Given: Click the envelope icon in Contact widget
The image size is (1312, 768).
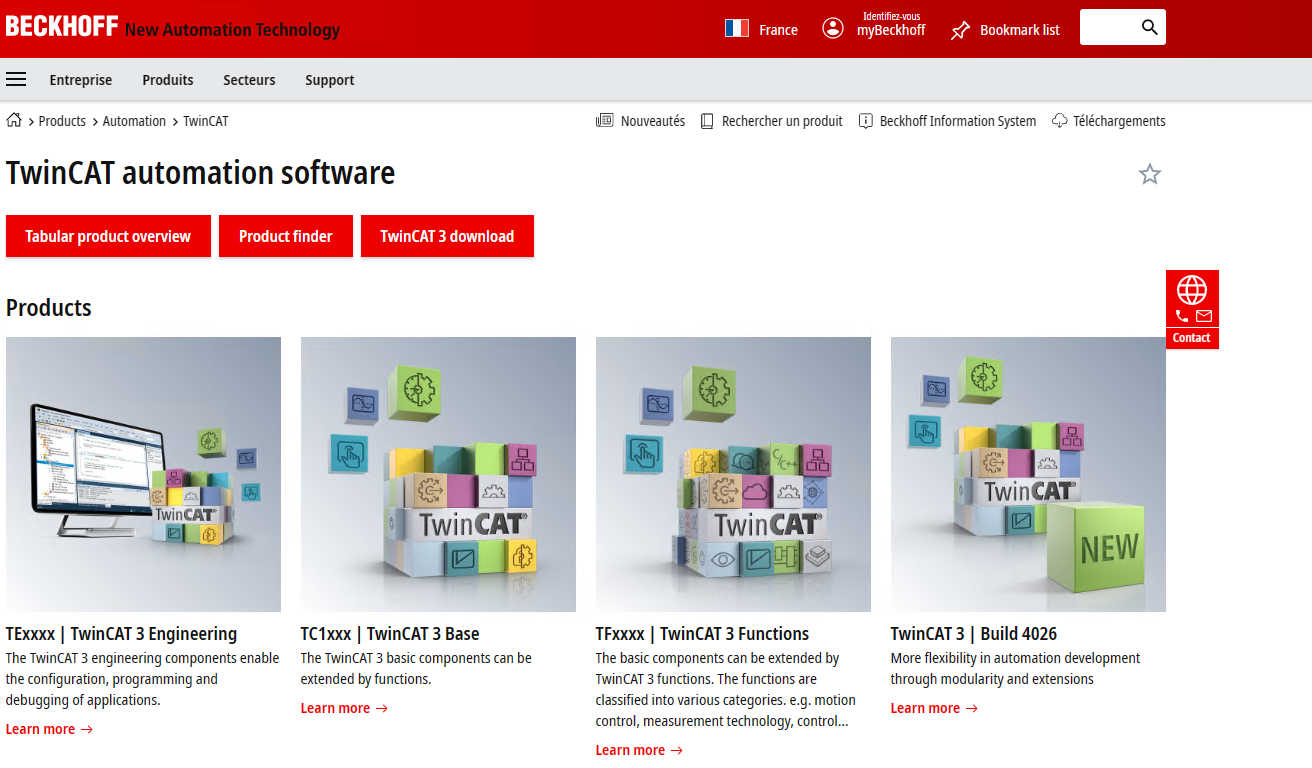Looking at the screenshot, I should tap(1204, 316).
